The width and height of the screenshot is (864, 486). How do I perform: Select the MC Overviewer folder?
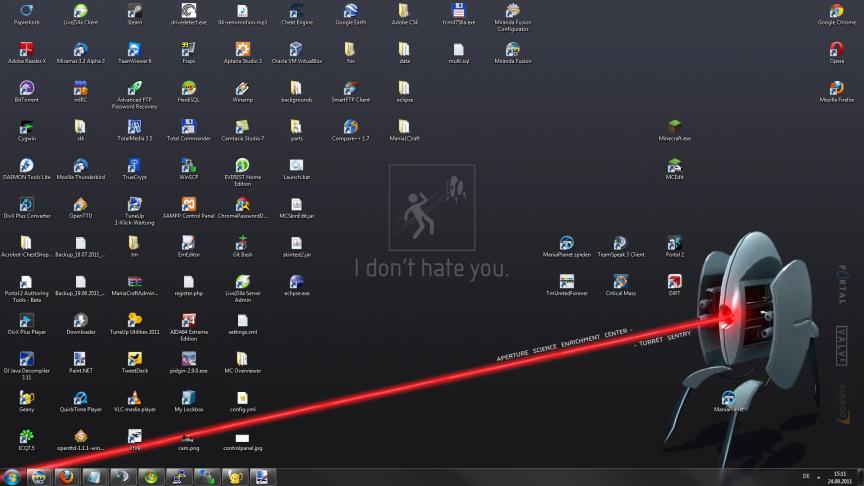(242, 362)
